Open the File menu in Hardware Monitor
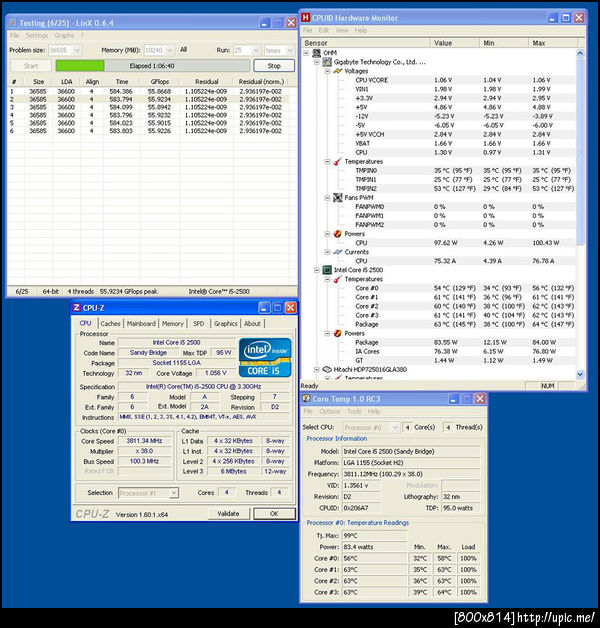This screenshot has width=600, height=628. pyautogui.click(x=307, y=30)
